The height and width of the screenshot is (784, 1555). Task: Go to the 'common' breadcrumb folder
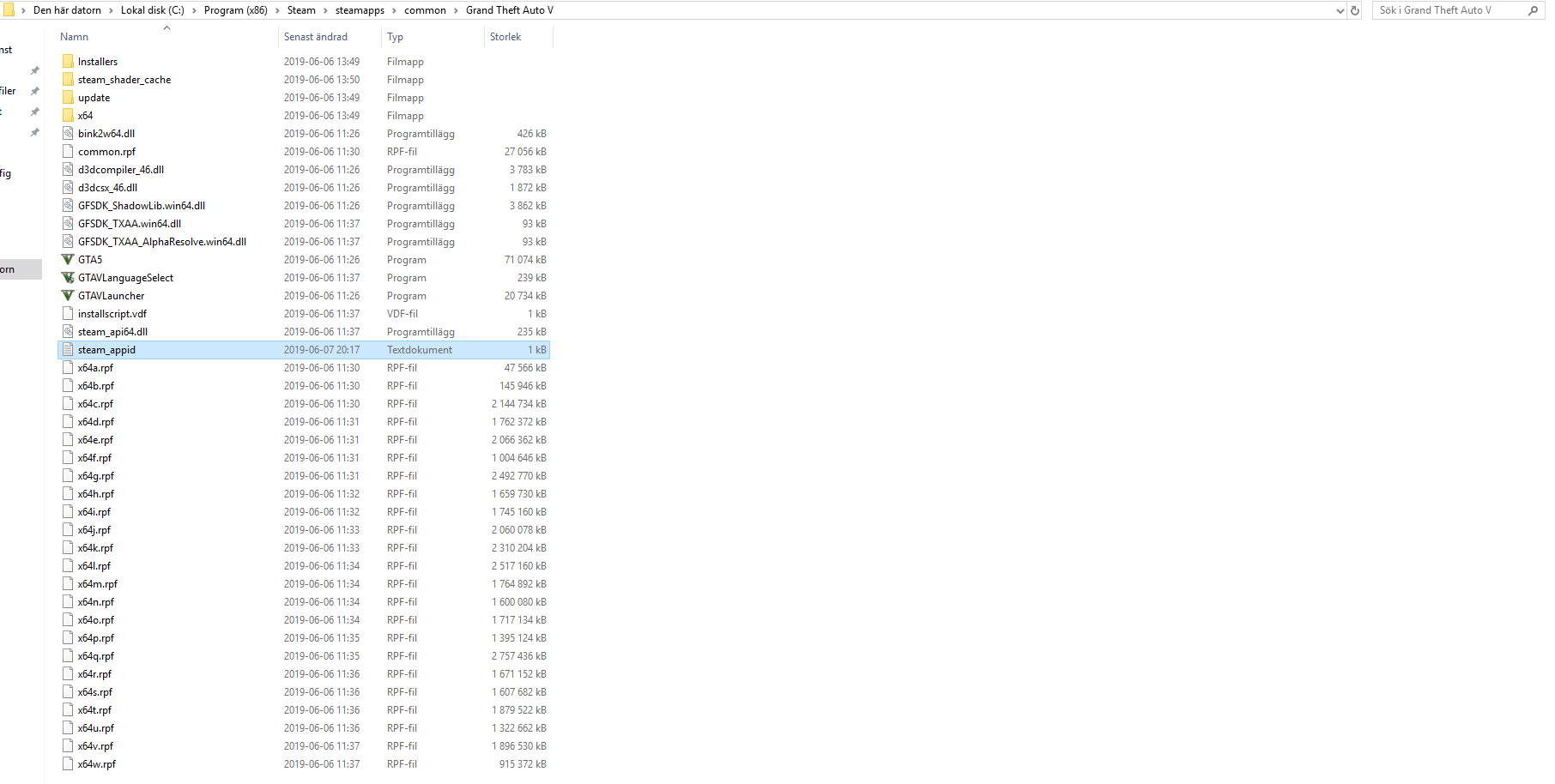(425, 10)
